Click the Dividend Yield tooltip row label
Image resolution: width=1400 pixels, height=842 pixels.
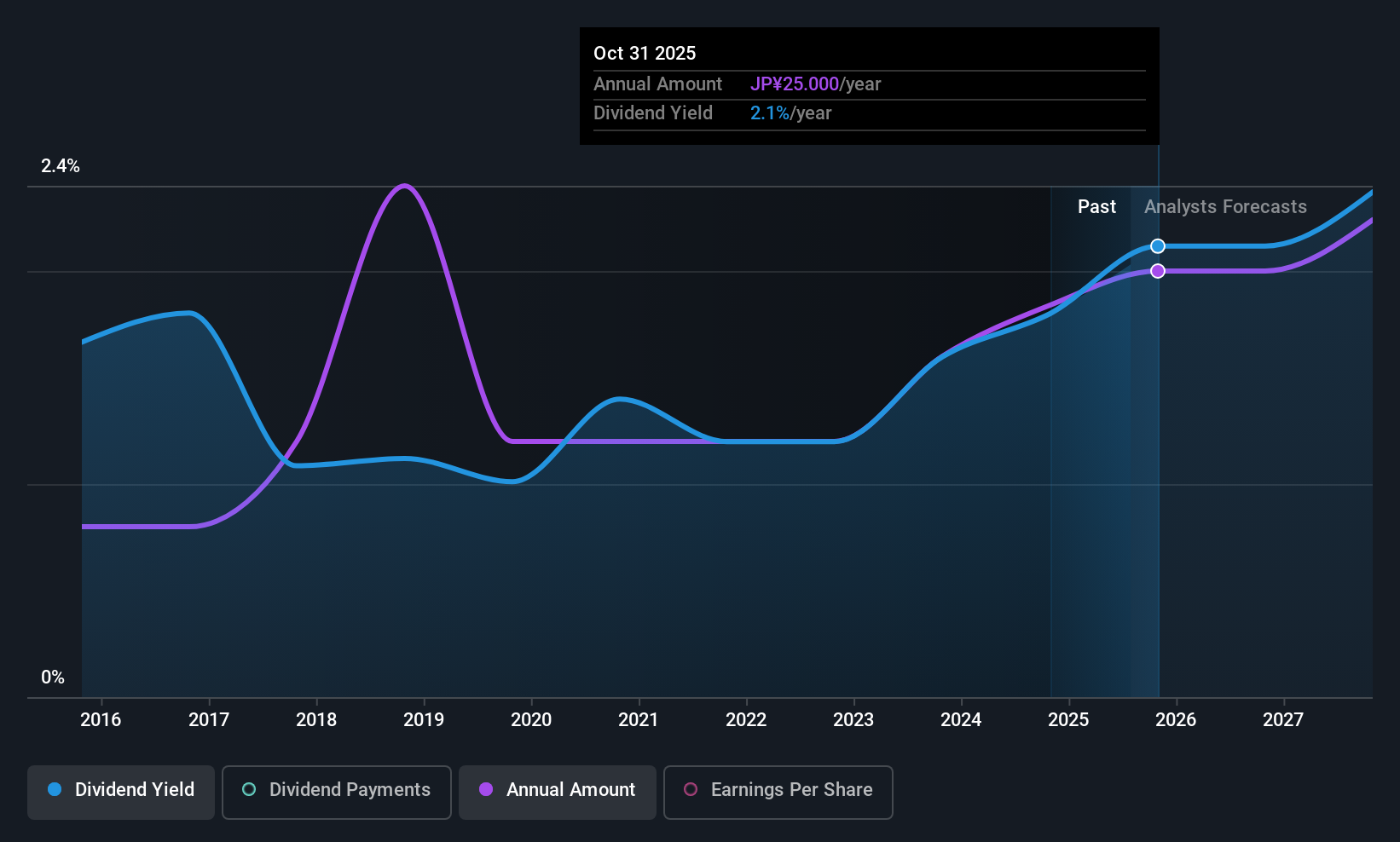[x=652, y=113]
